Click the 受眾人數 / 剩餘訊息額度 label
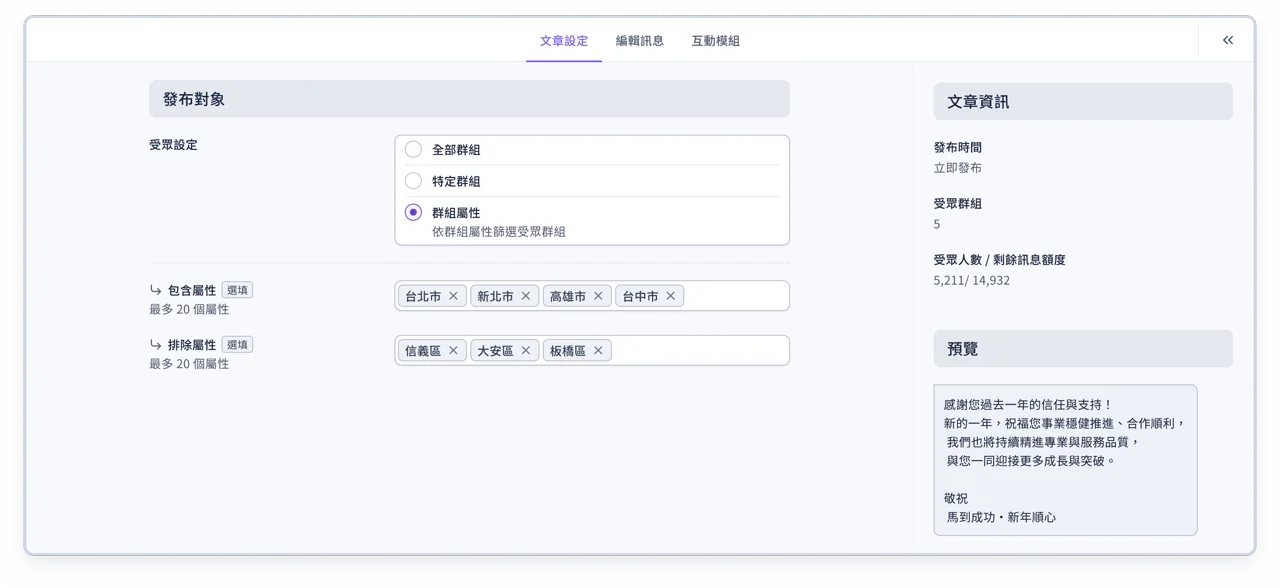Image resolution: width=1280 pixels, height=588 pixels. [x=1000, y=259]
